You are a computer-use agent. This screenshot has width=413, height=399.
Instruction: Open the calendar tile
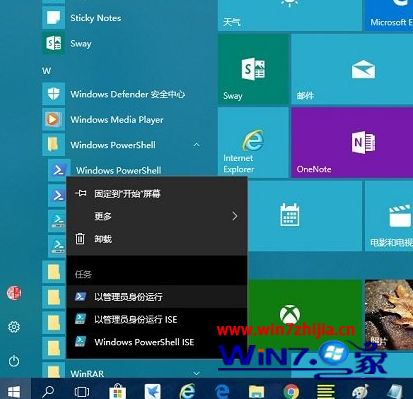pos(305,216)
